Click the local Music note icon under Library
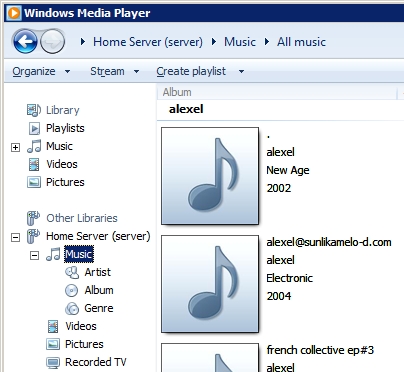404x372 pixels. tap(34, 146)
